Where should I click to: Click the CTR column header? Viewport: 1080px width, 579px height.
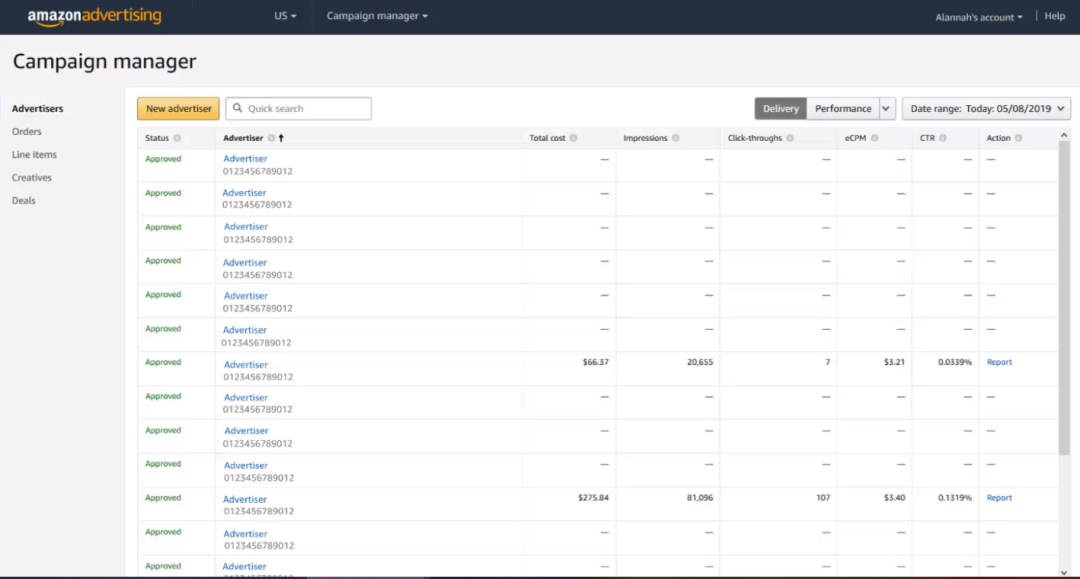tap(927, 138)
